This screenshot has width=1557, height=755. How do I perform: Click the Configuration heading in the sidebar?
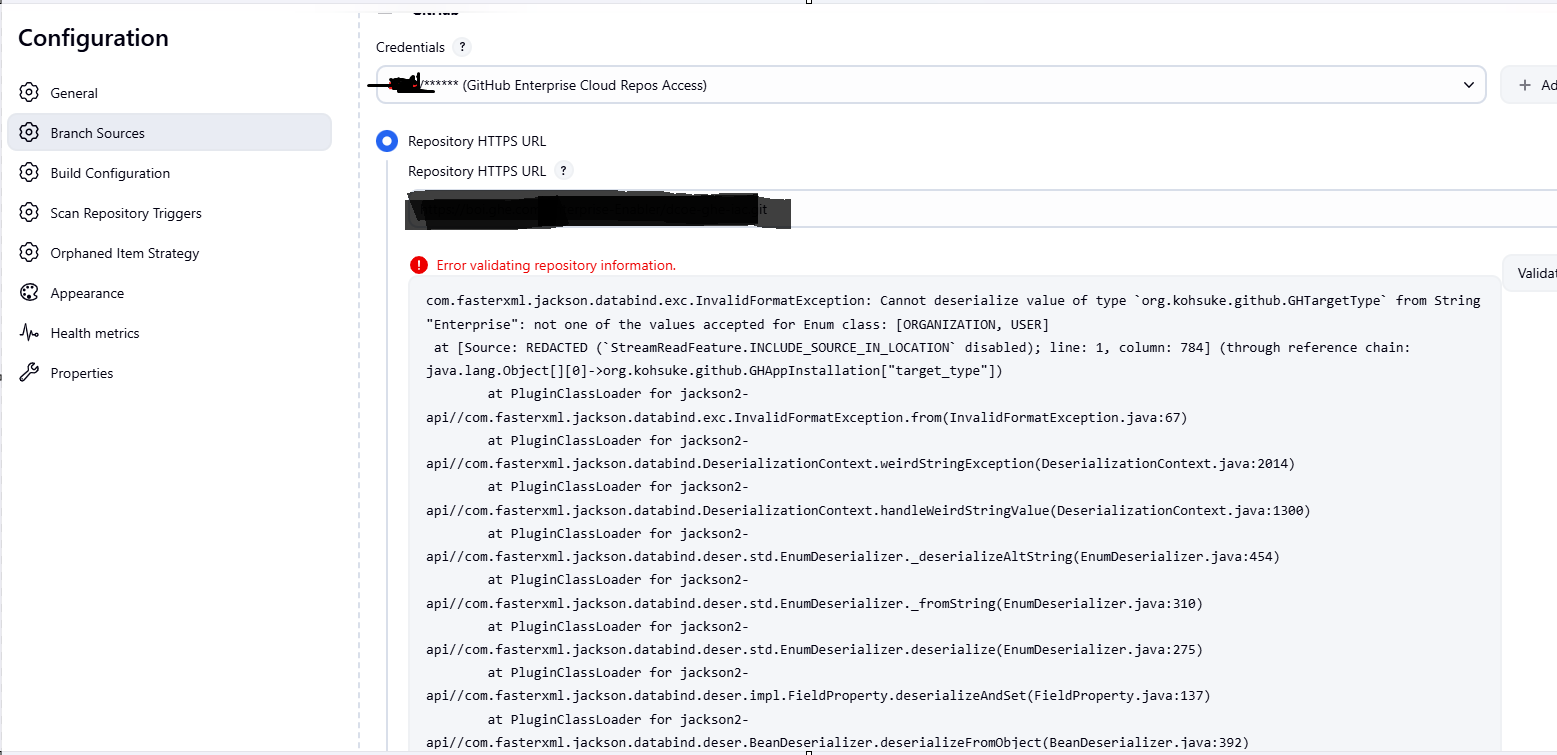click(x=93, y=38)
